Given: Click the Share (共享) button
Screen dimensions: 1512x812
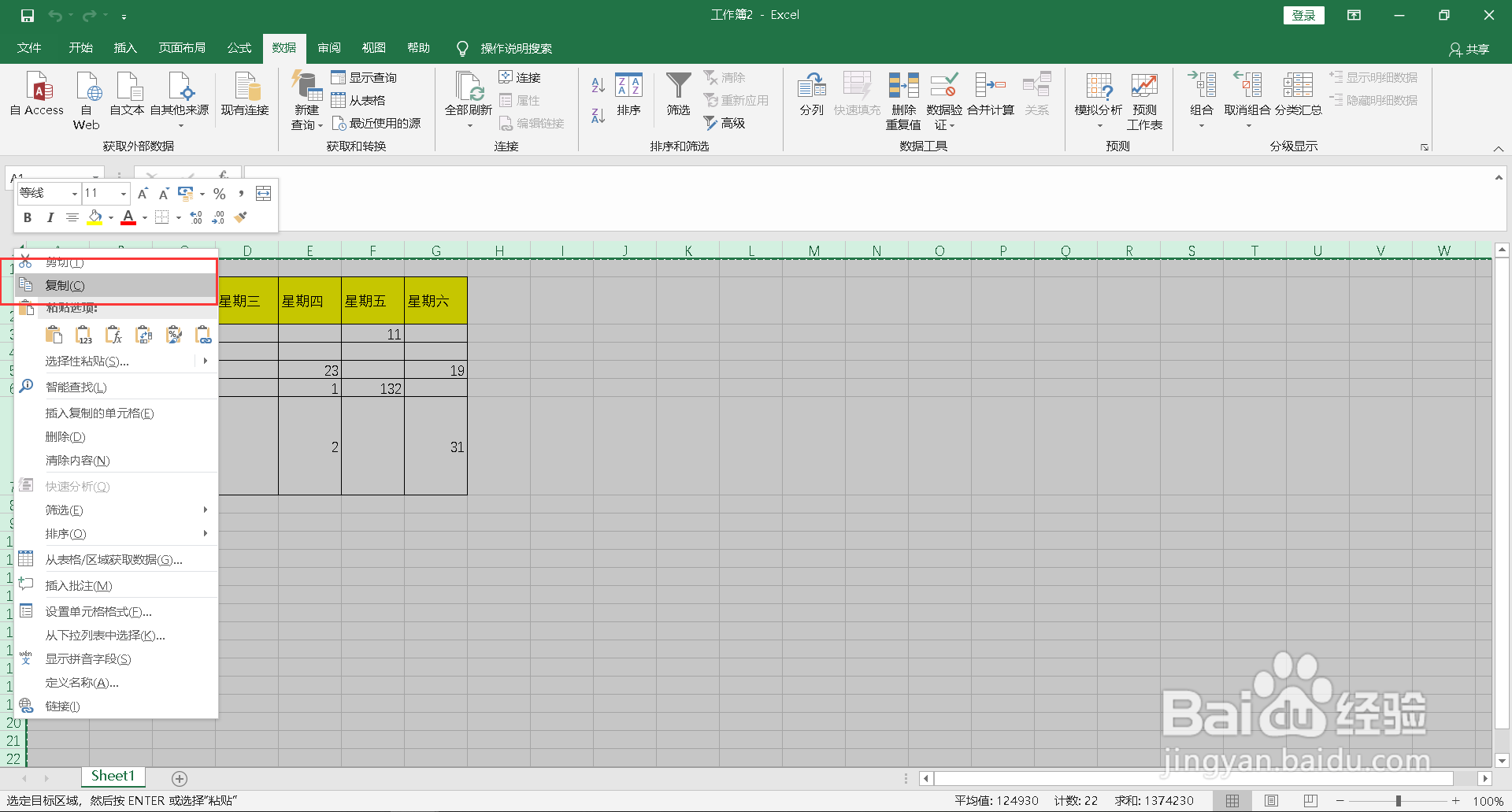Looking at the screenshot, I should (1469, 49).
